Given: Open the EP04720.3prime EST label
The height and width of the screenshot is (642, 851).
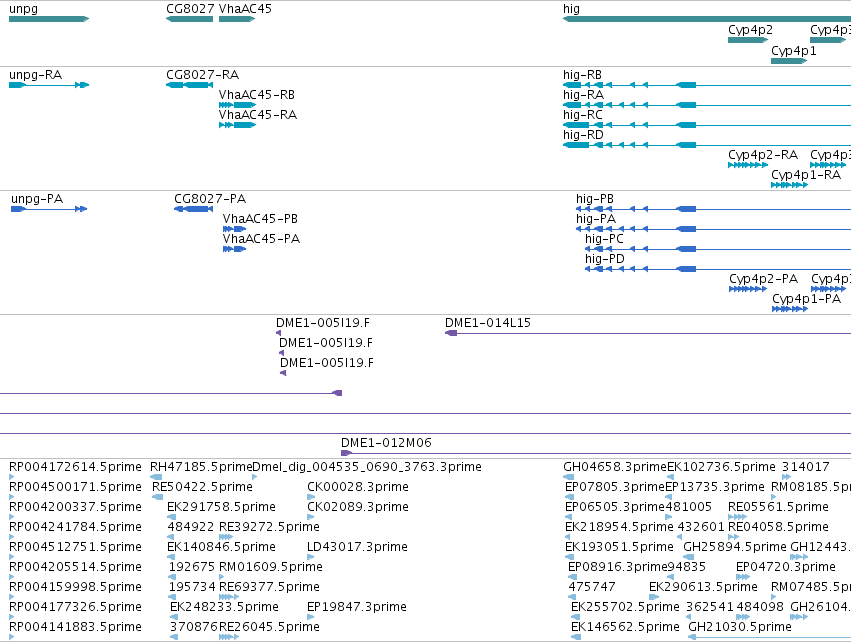Looking at the screenshot, I should click(786, 568).
